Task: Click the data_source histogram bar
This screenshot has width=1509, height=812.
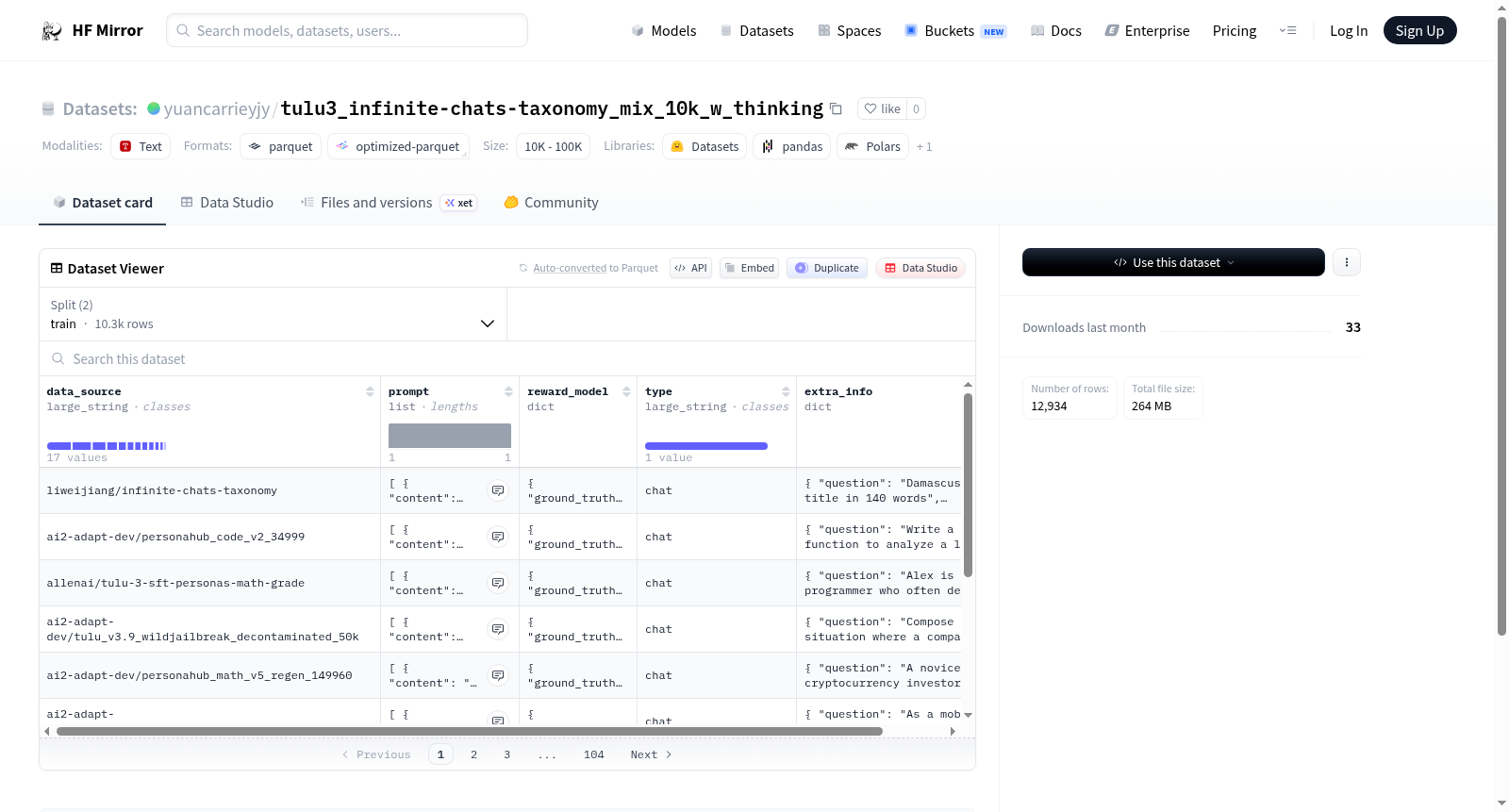Action: pyautogui.click(x=107, y=445)
